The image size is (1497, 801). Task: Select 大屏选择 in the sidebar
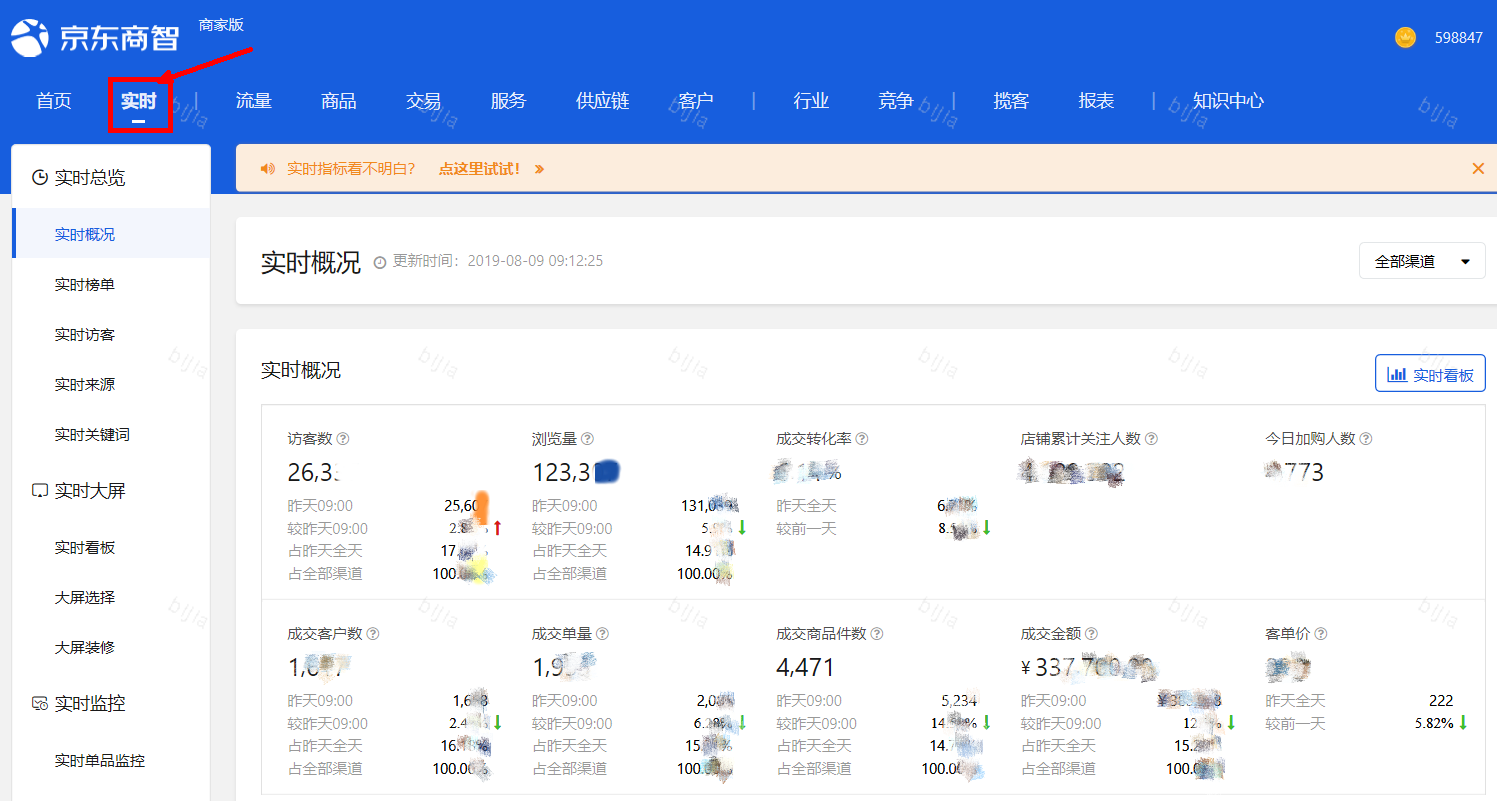coord(85,598)
